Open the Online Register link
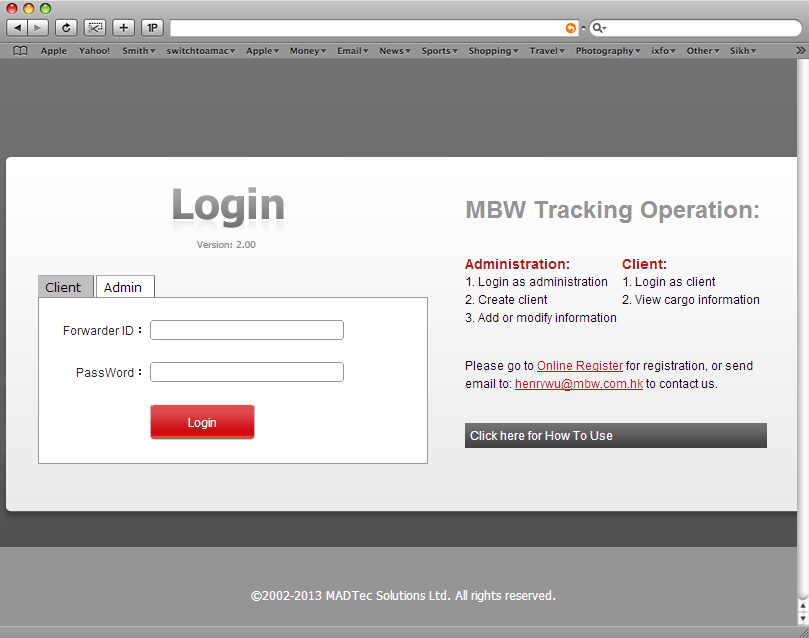The height and width of the screenshot is (638, 809). click(x=580, y=366)
